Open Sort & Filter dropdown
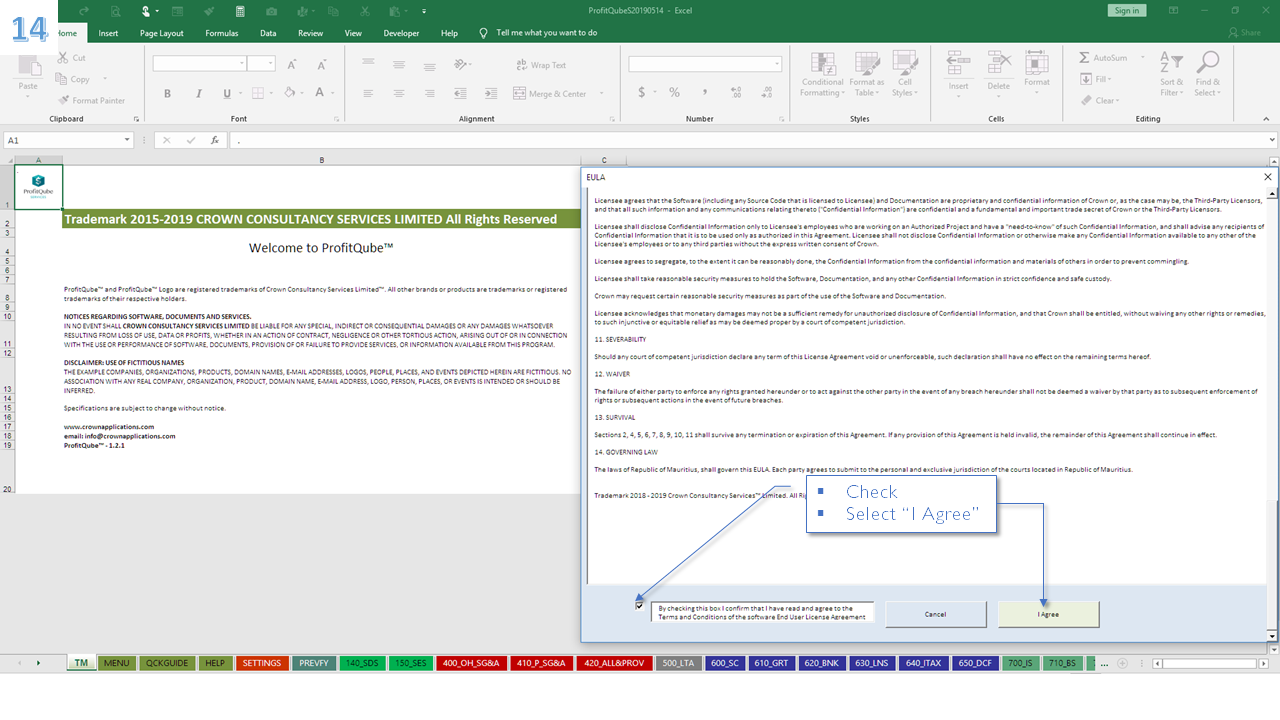 click(1171, 75)
